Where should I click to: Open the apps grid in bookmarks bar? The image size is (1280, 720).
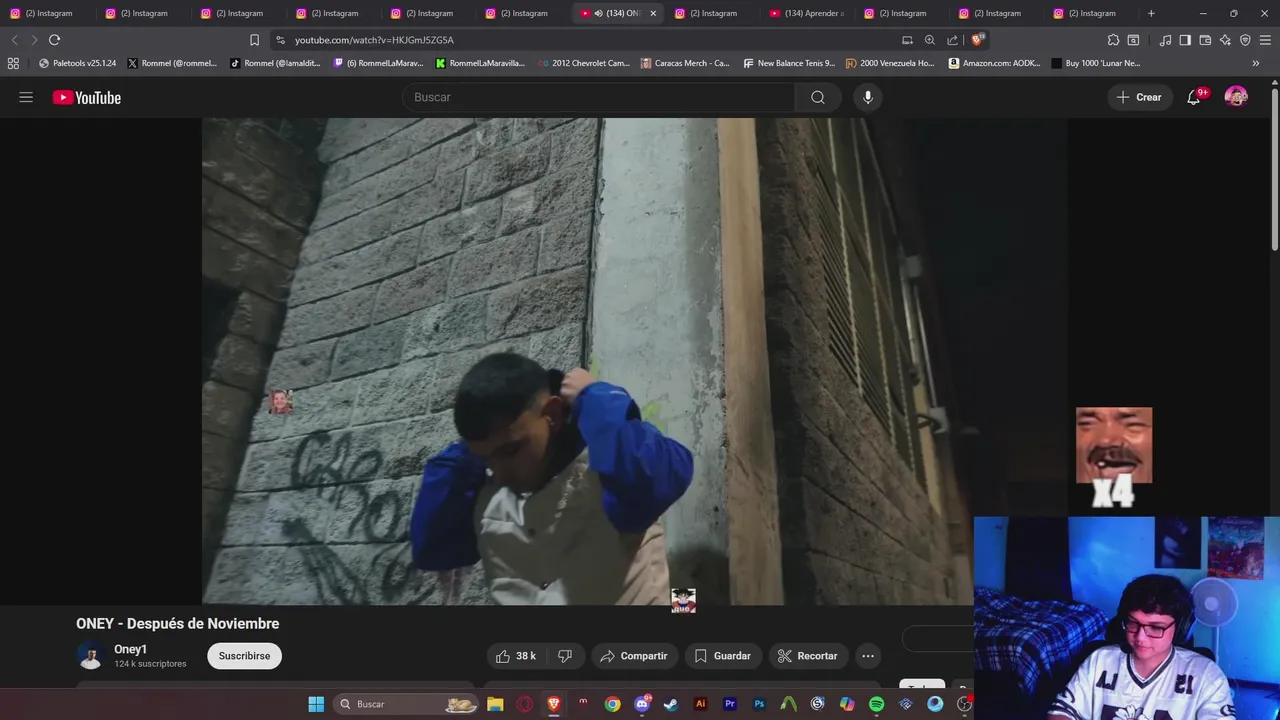coord(13,63)
